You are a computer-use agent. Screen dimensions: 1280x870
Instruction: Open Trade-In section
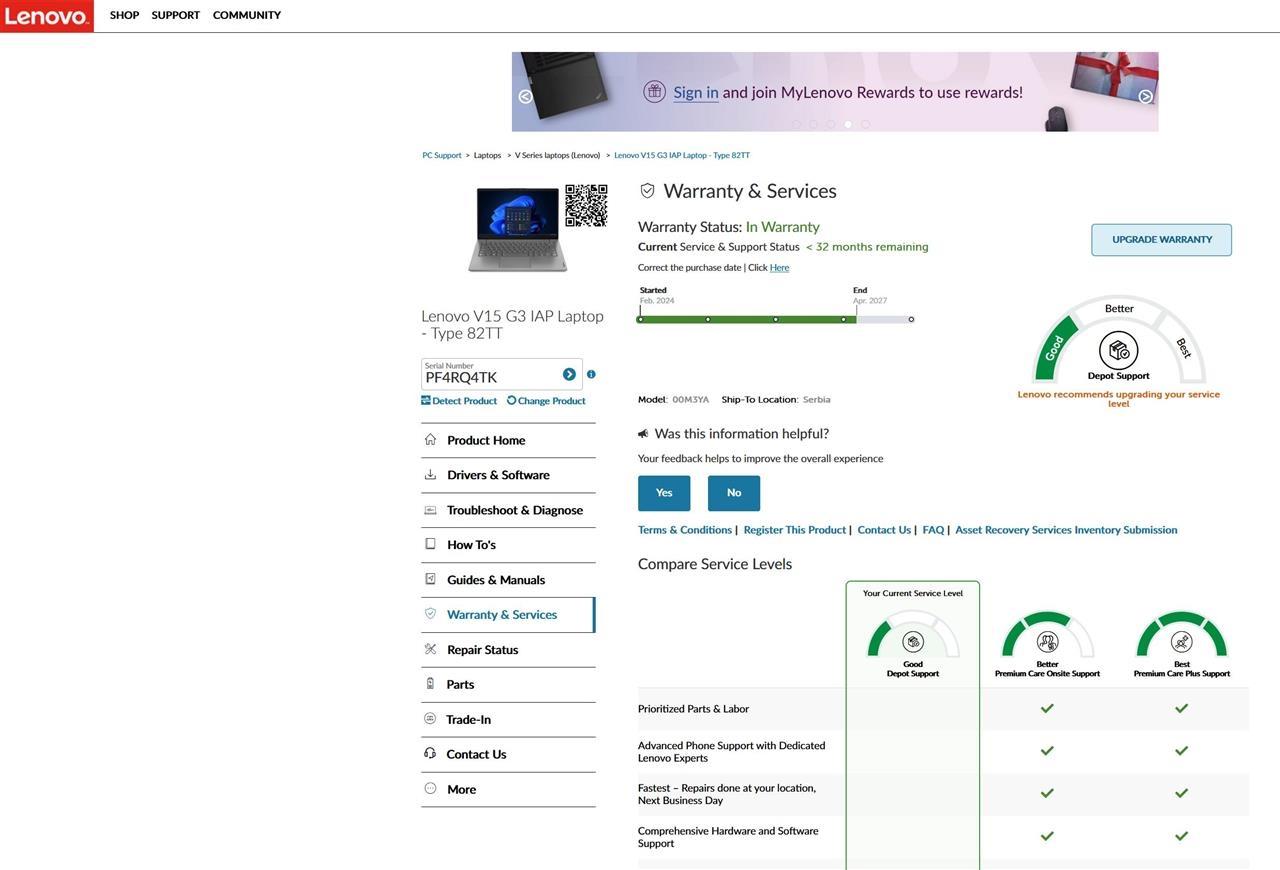pyautogui.click(x=508, y=720)
